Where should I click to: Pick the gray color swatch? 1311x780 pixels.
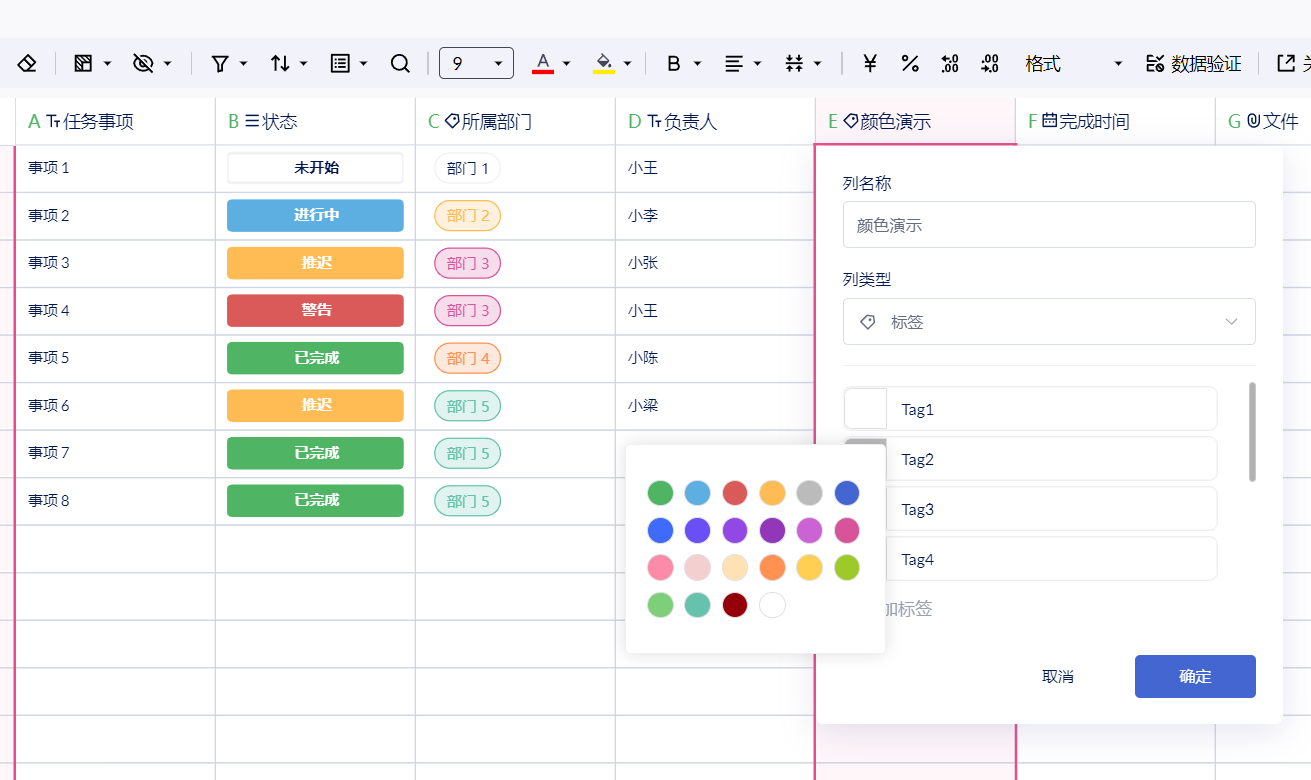pyautogui.click(x=809, y=493)
